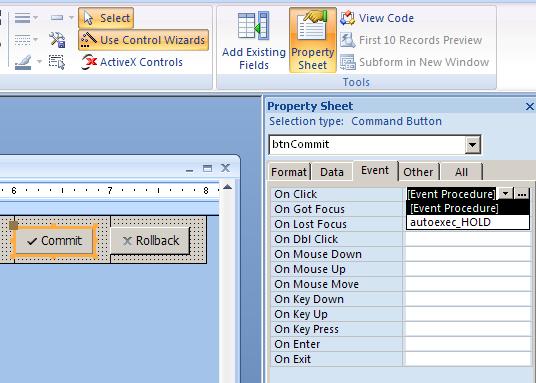536x383 pixels.
Task: Click the btnCommit name field
Action: pyautogui.click(x=367, y=145)
